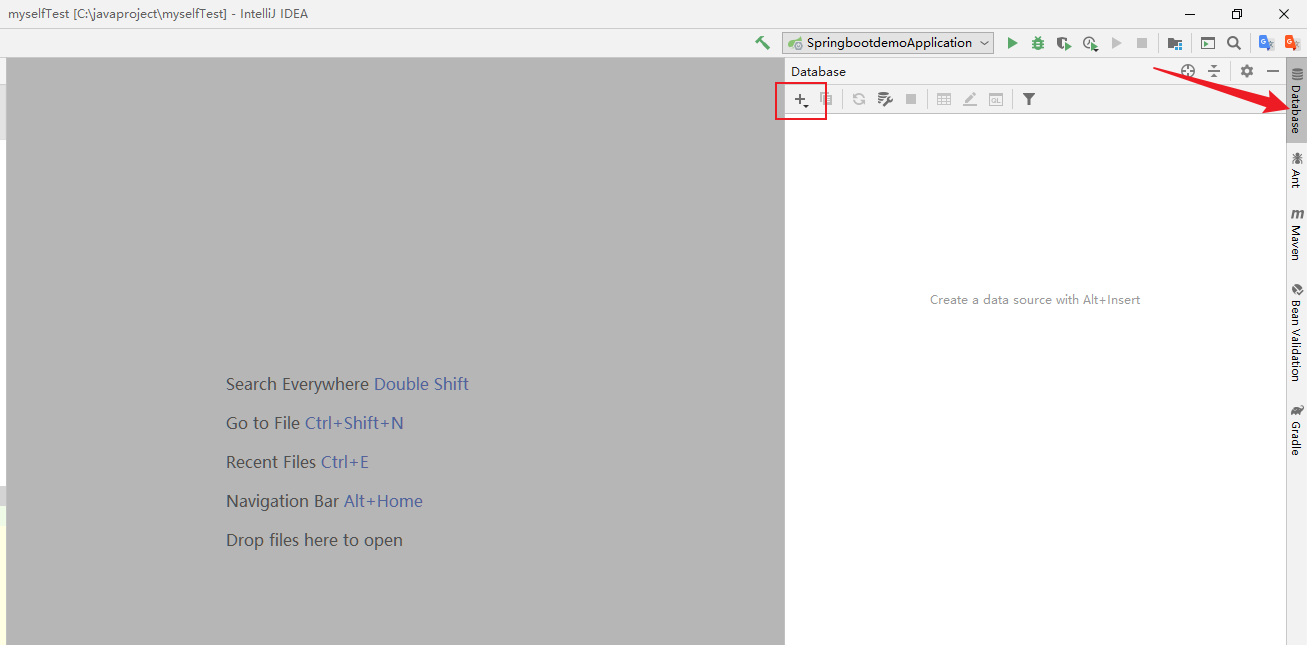Open the Table Editor grid icon
This screenshot has width=1307, height=645.
click(x=944, y=99)
